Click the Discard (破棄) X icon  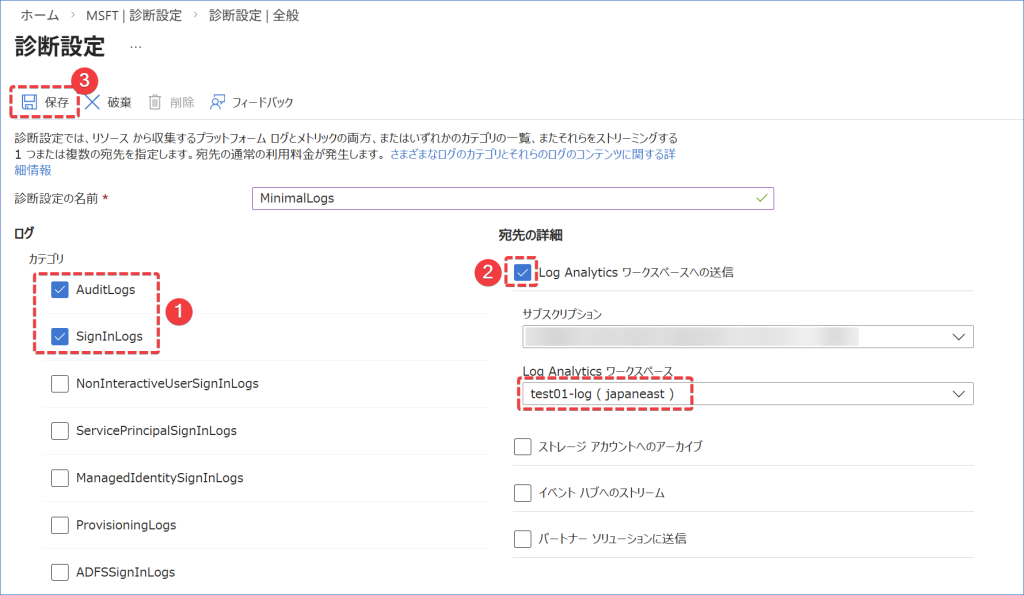pos(93,102)
